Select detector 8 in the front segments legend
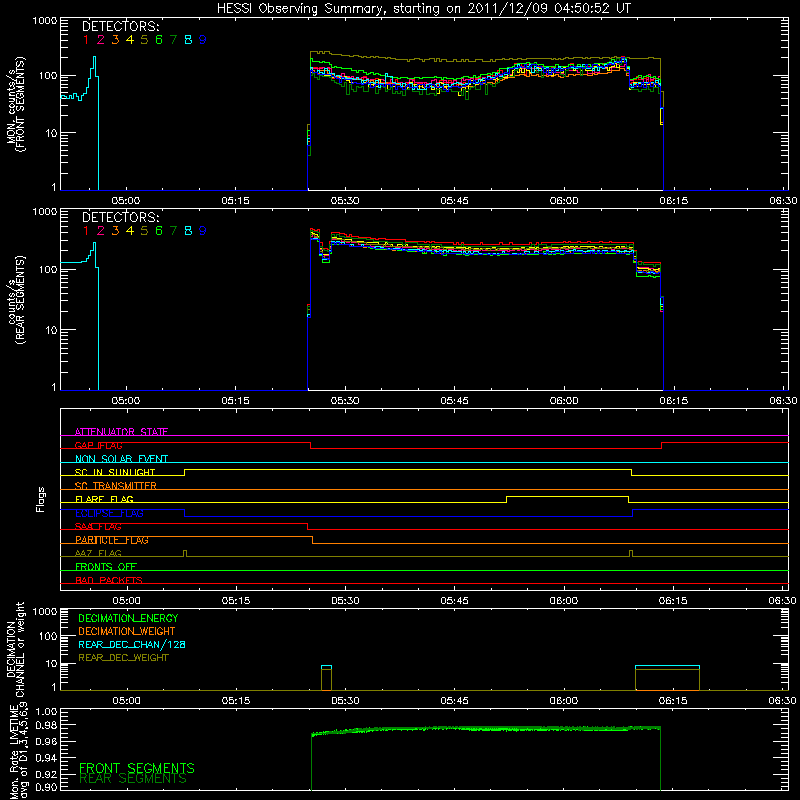Image resolution: width=800 pixels, height=800 pixels. tap(188, 40)
